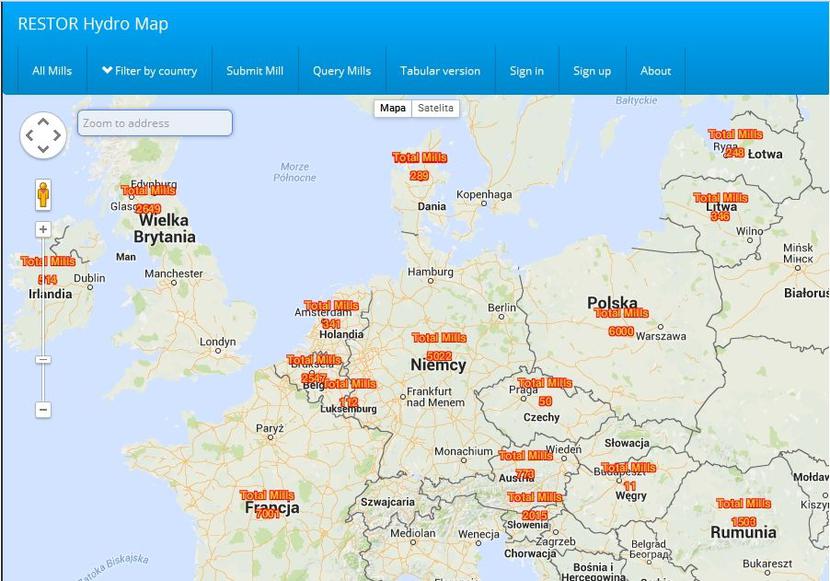Click the Słowacja country label

627,443
